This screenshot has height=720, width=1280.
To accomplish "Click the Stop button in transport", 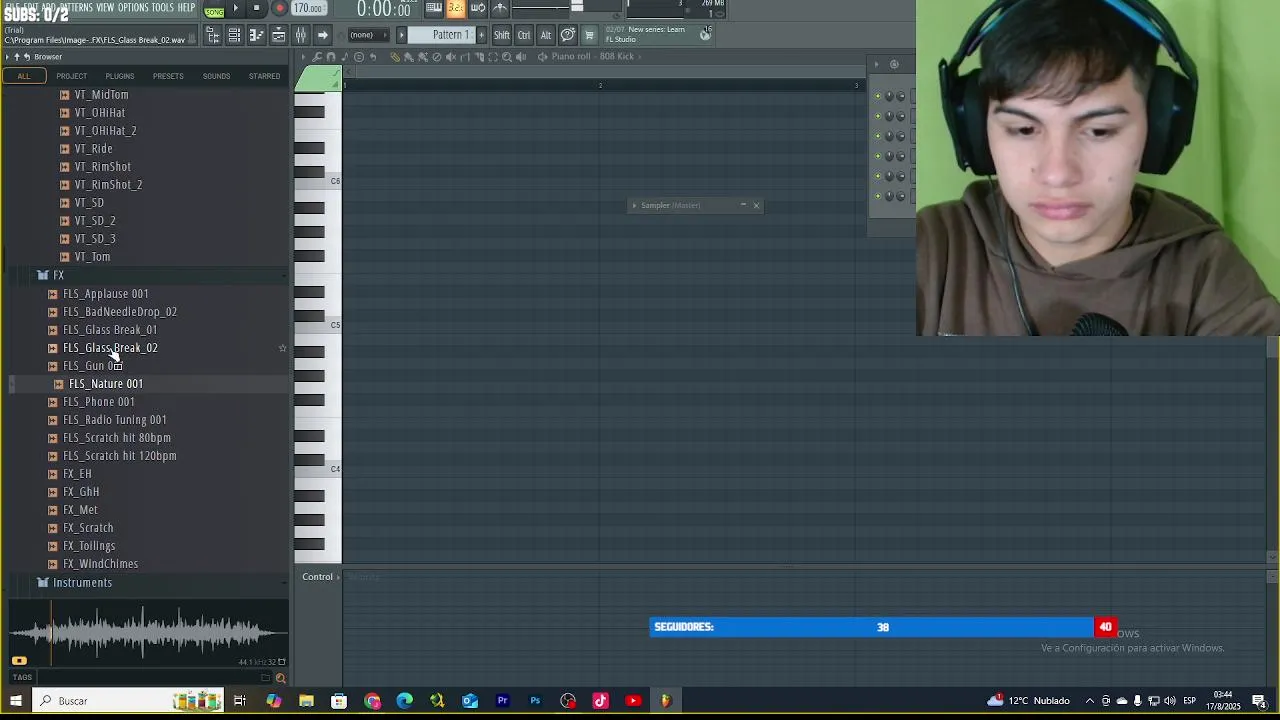I will (256, 8).
